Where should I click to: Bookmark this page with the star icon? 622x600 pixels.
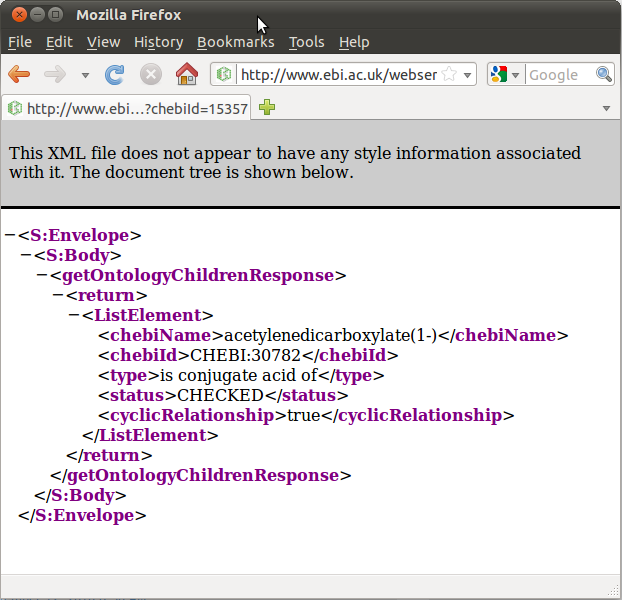pyautogui.click(x=450, y=75)
